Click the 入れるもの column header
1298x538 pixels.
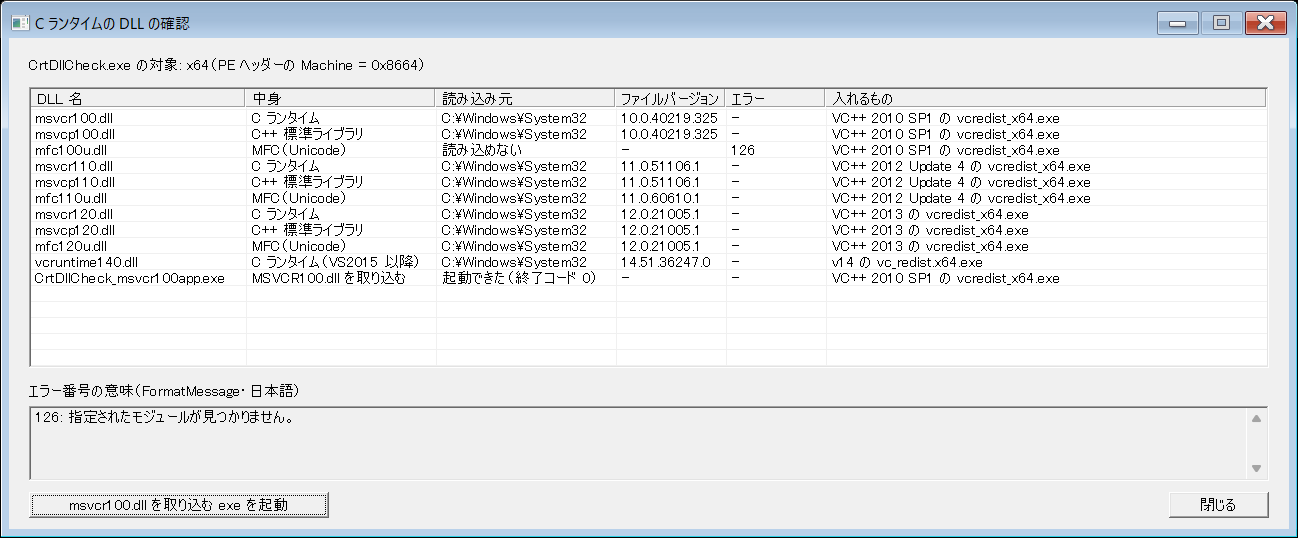click(x=1045, y=98)
